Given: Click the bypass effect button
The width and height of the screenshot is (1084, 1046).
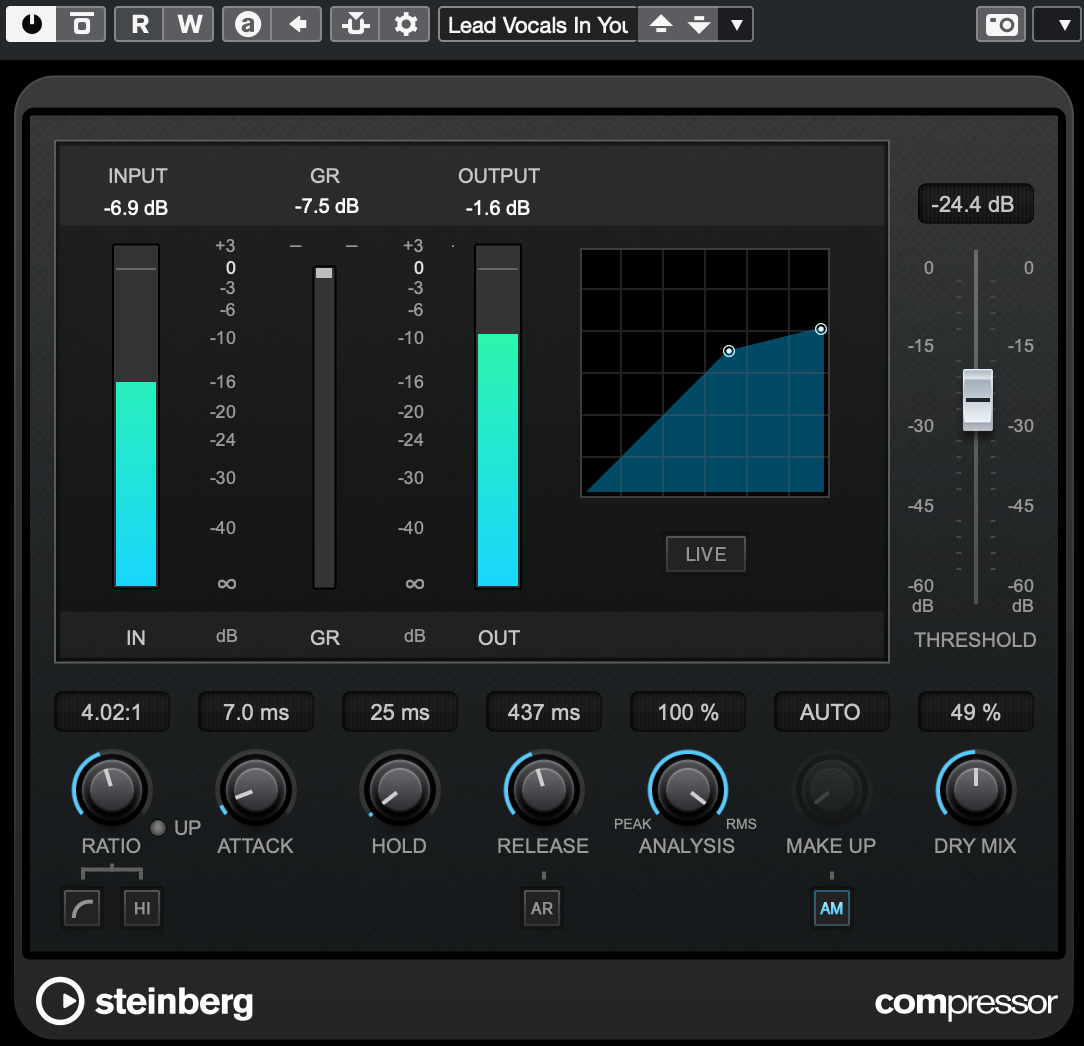Looking at the screenshot, I should [x=82, y=25].
